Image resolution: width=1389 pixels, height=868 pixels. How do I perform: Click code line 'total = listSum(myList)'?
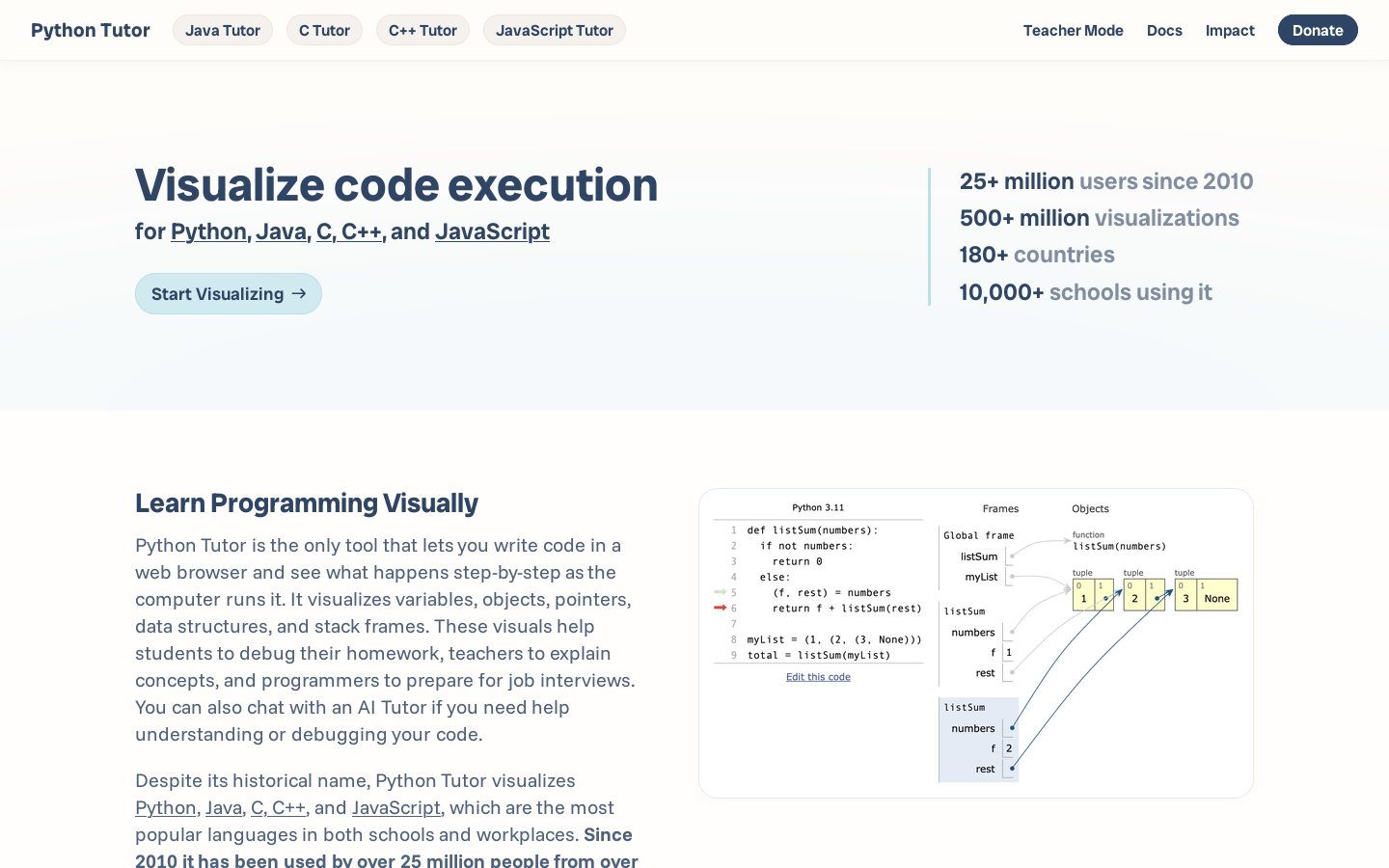pos(819,655)
